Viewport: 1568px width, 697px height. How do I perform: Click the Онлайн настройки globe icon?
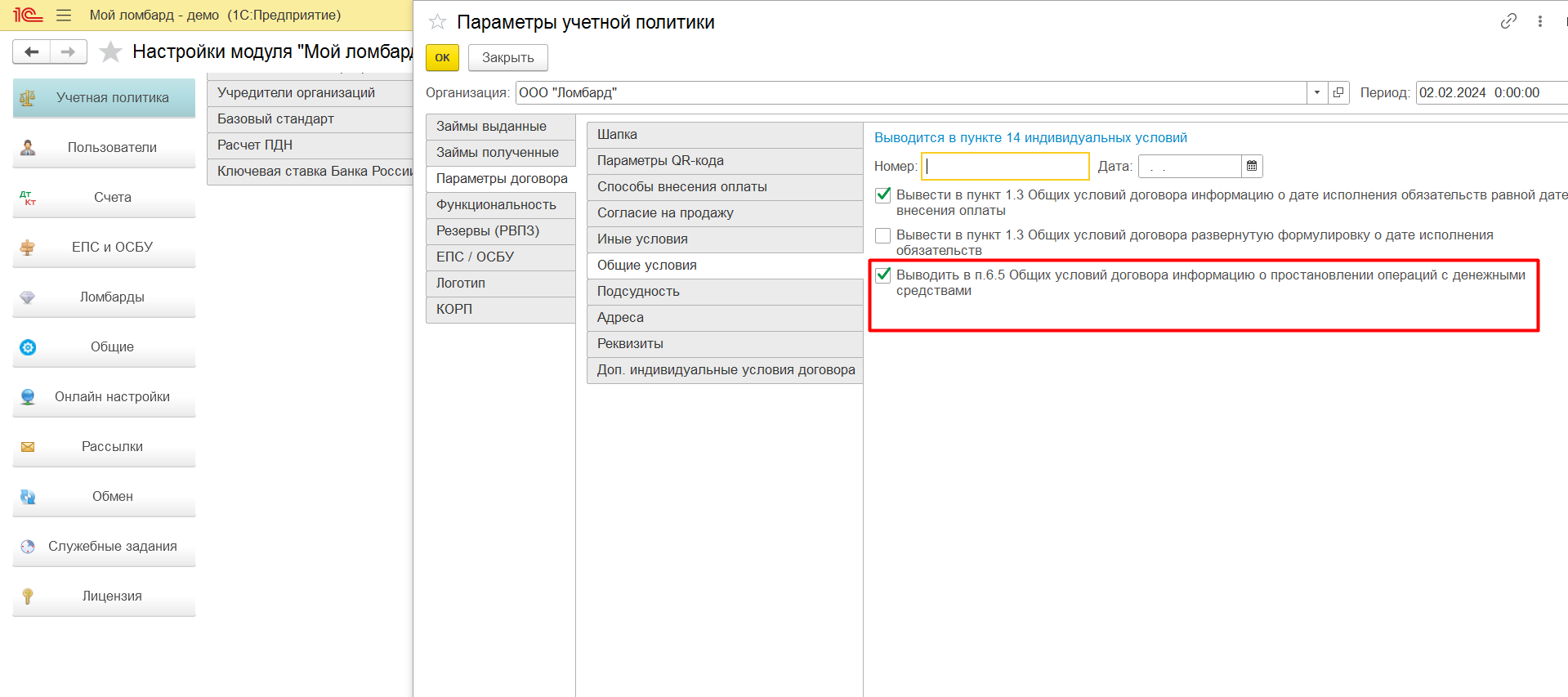coord(28,397)
